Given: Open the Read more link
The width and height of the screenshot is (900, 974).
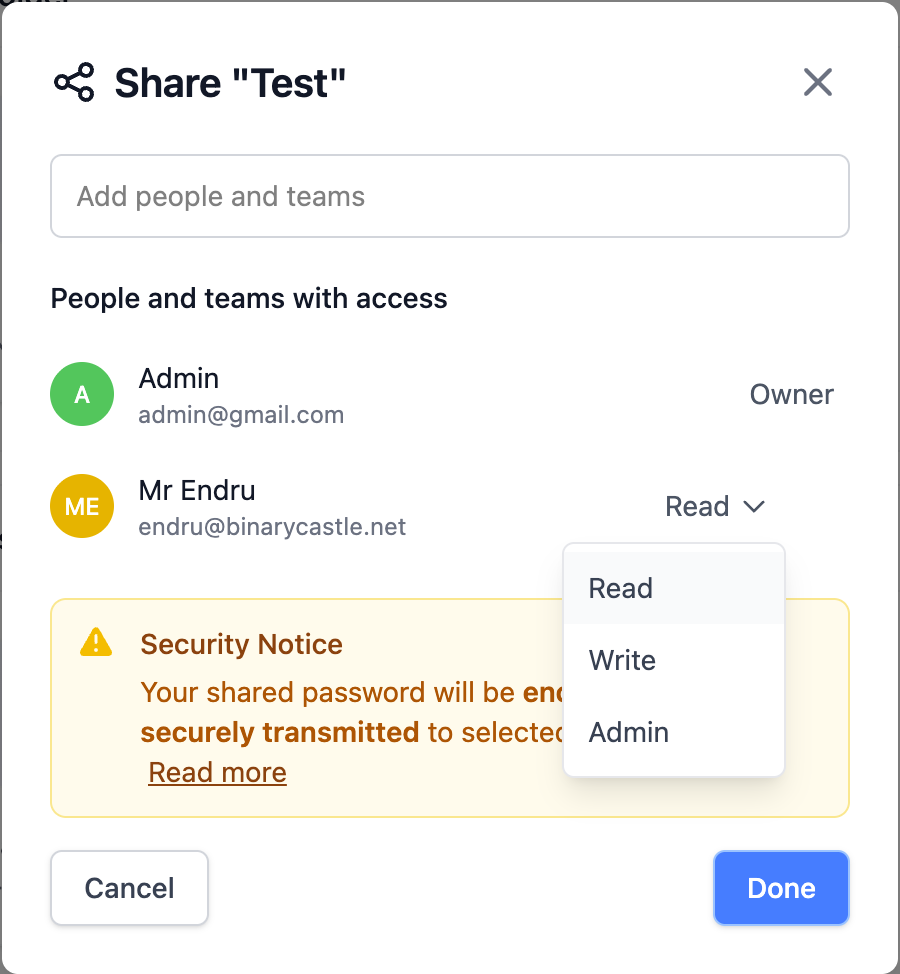Looking at the screenshot, I should (x=217, y=772).
